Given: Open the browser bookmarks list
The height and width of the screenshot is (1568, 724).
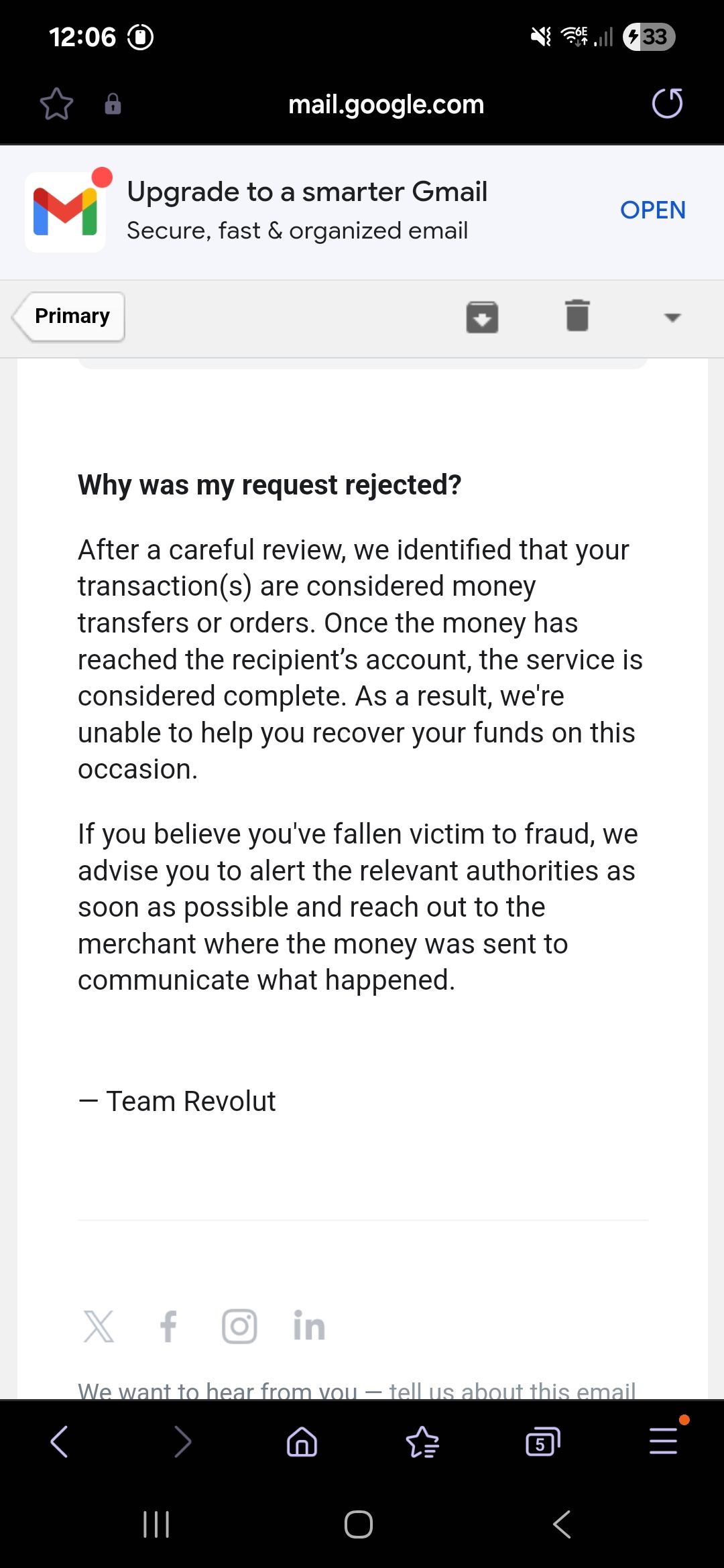Looking at the screenshot, I should (x=422, y=1441).
